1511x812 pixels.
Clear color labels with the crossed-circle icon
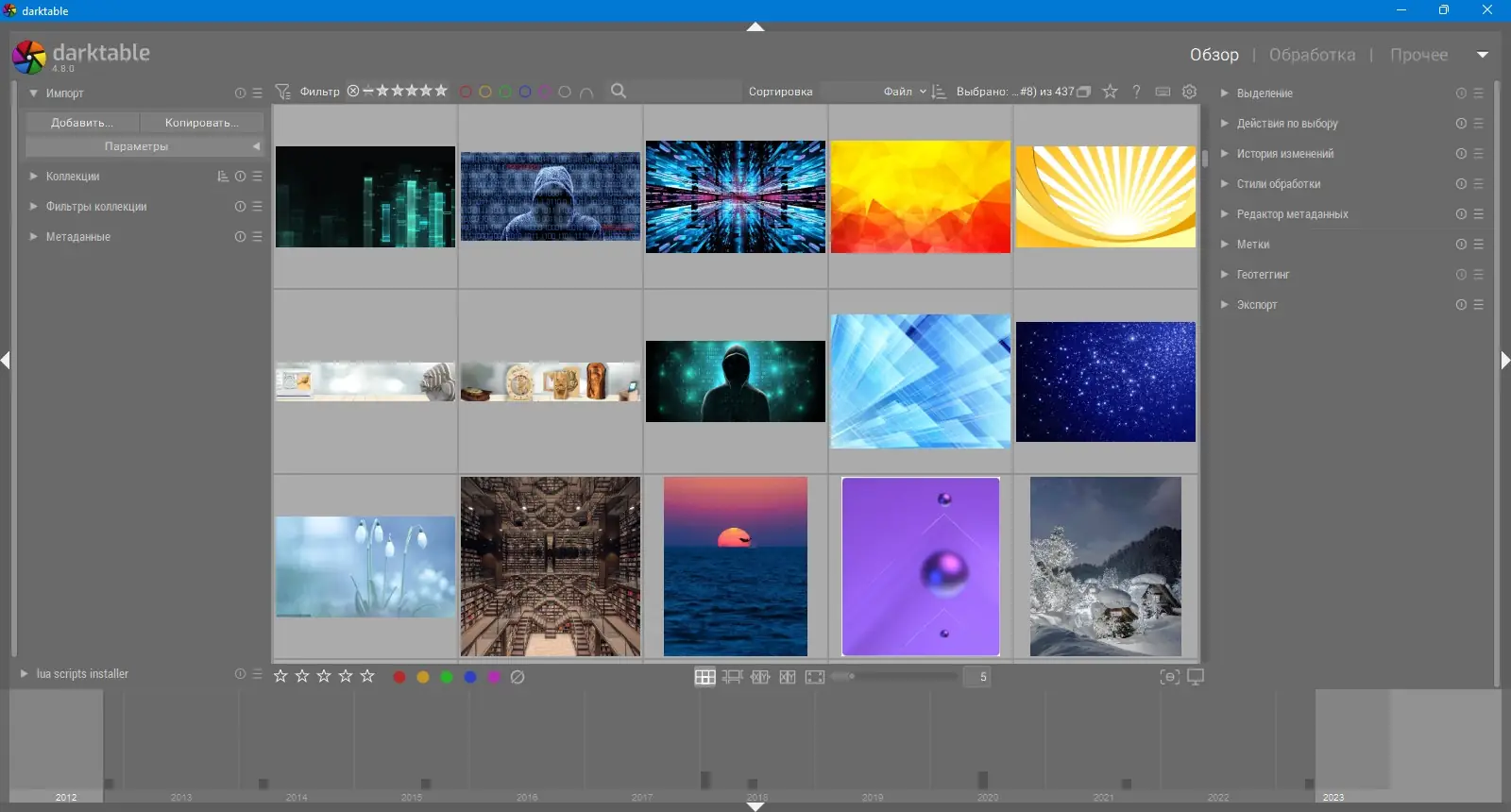[518, 677]
